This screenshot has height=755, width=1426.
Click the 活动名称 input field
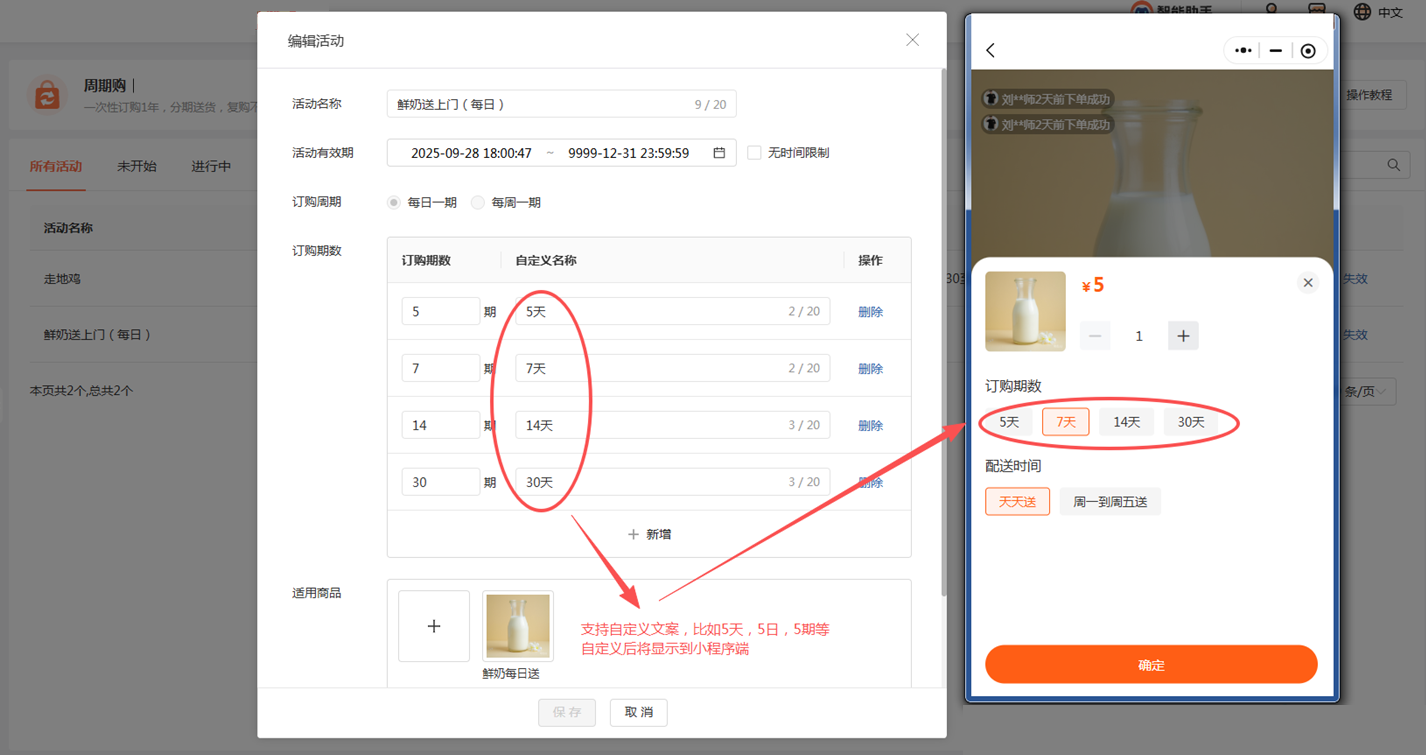540,104
